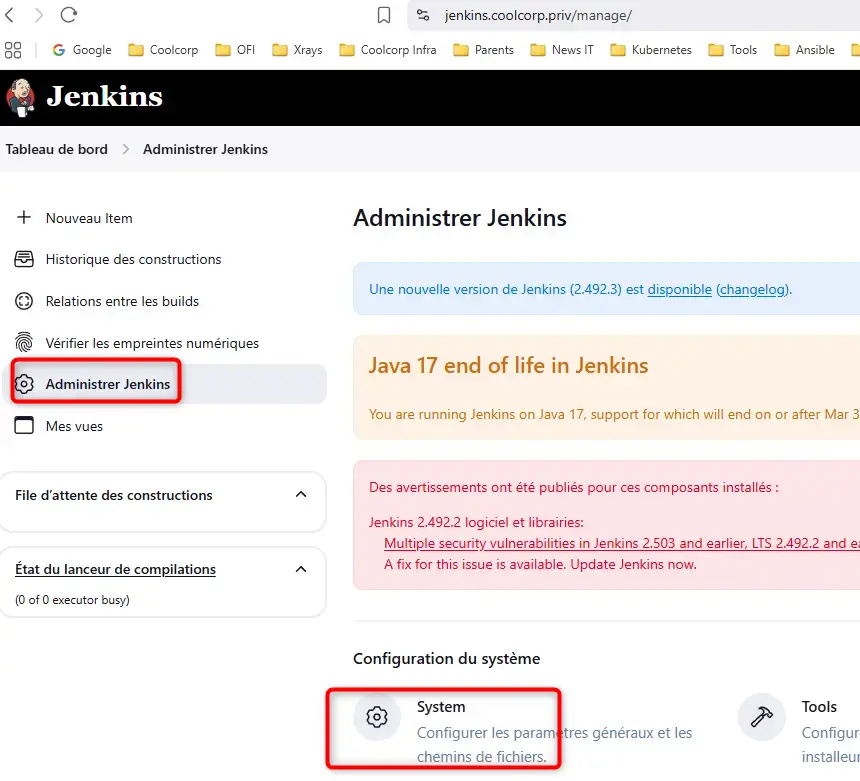The height and width of the screenshot is (781, 860).
Task: Click the plus icon for Nouveau Item
Action: [24, 217]
